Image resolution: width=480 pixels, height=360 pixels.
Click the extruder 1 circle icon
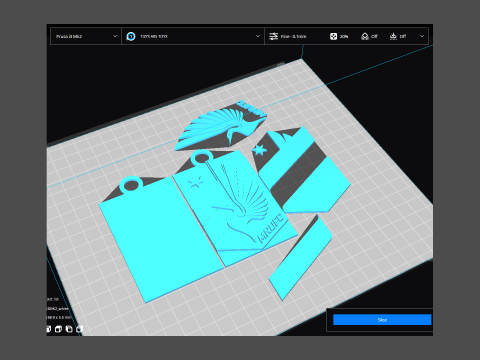click(131, 36)
